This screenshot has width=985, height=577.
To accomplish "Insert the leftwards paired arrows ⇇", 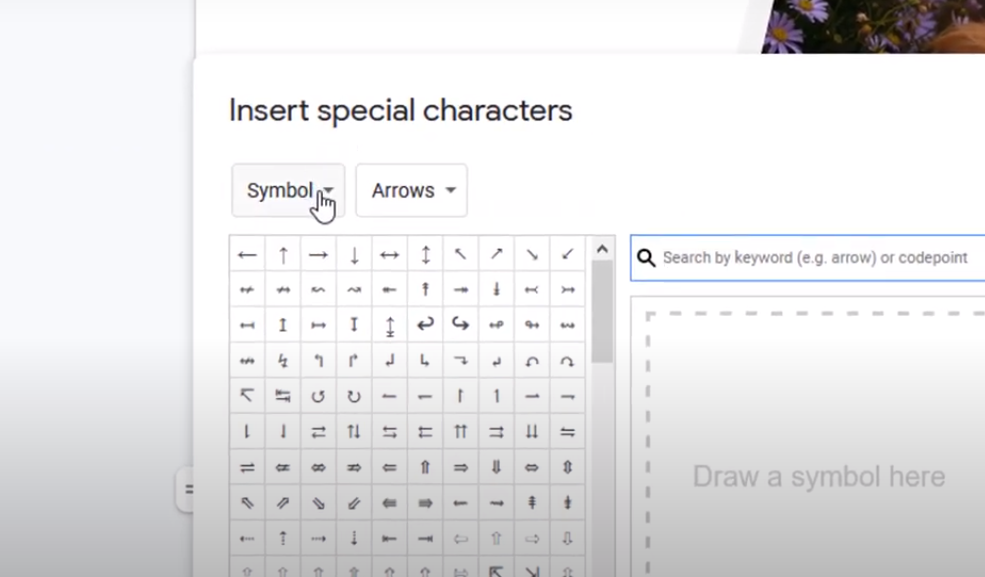I will pyautogui.click(x=425, y=431).
